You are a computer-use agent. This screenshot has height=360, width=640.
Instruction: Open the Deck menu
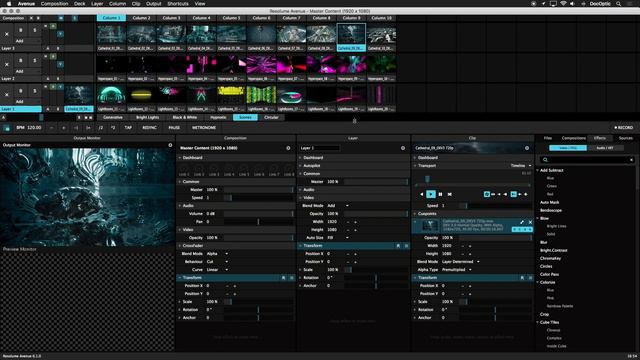click(x=80, y=4)
